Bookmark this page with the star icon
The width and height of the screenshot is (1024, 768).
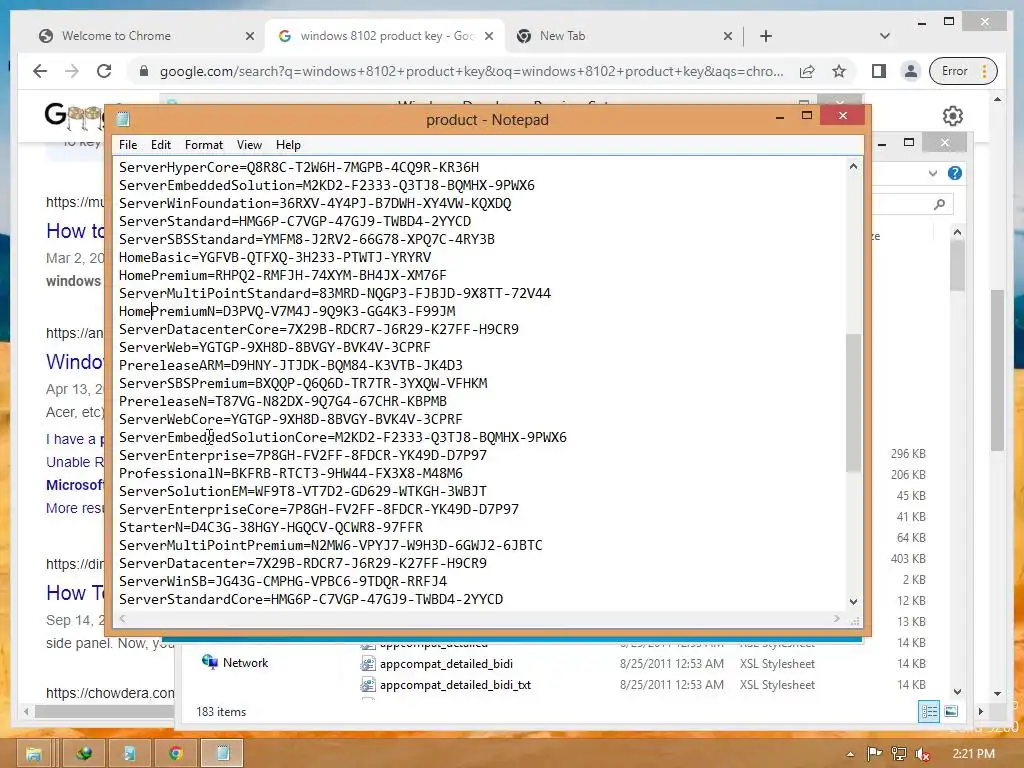[x=839, y=71]
